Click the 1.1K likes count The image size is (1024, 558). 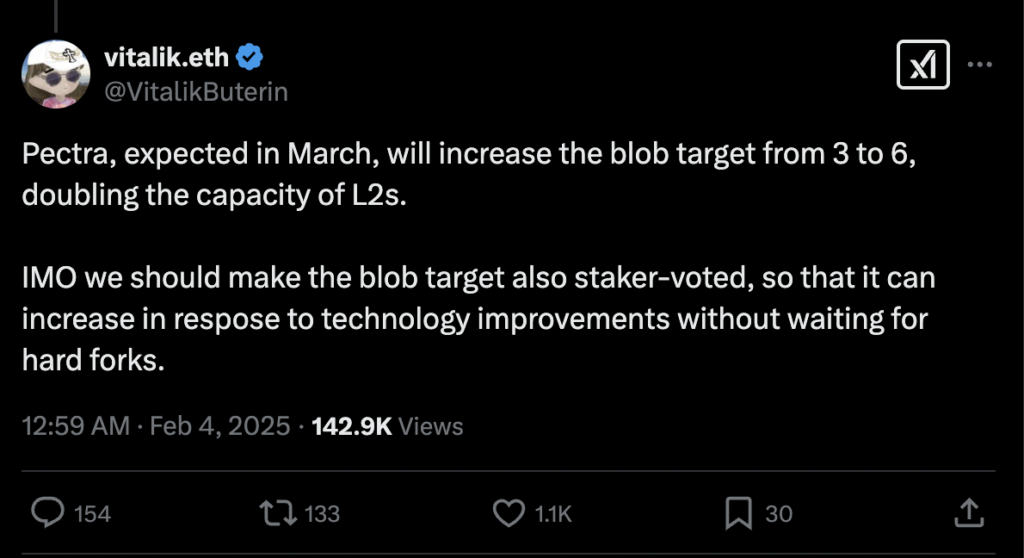click(x=553, y=514)
